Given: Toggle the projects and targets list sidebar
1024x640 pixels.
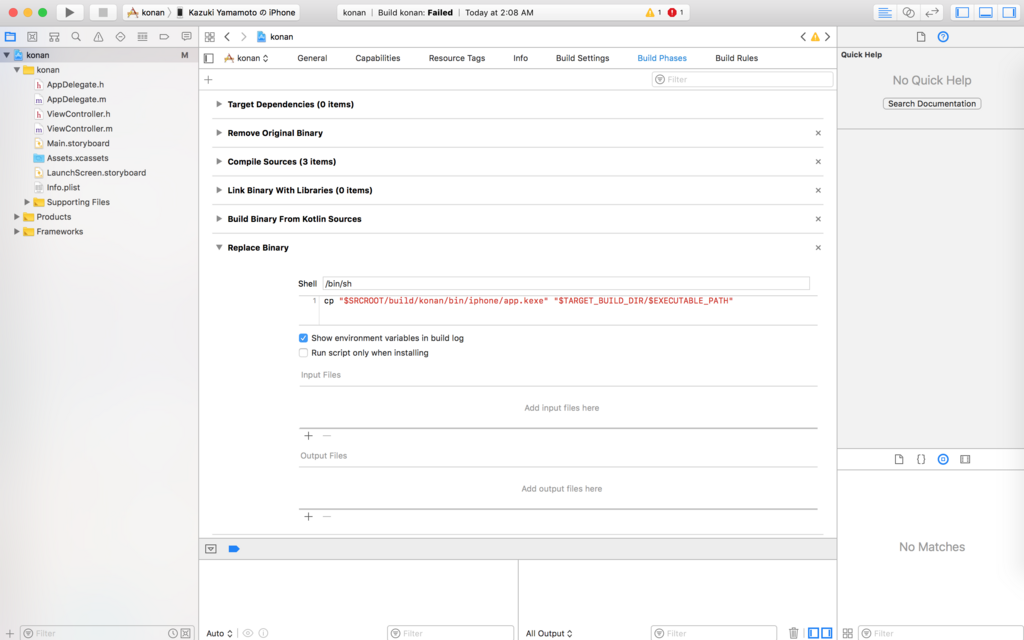Looking at the screenshot, I should tap(209, 58).
